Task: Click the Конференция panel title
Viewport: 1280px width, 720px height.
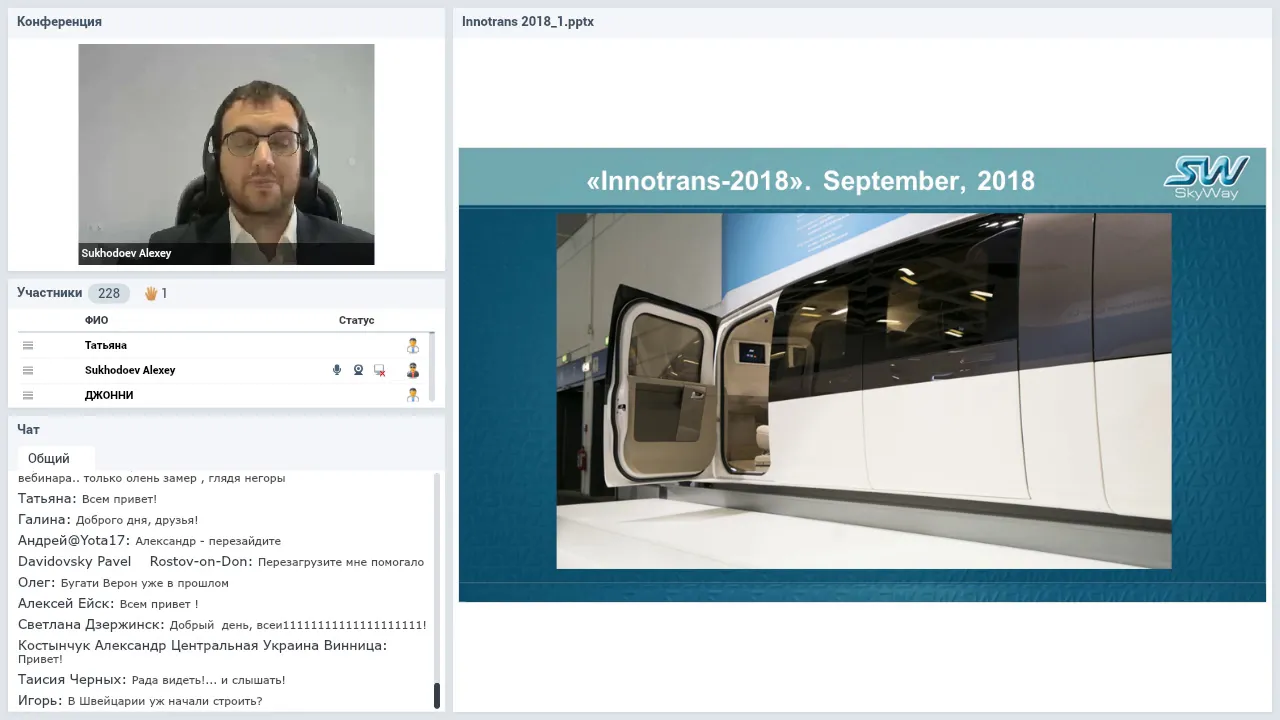Action: click(59, 21)
